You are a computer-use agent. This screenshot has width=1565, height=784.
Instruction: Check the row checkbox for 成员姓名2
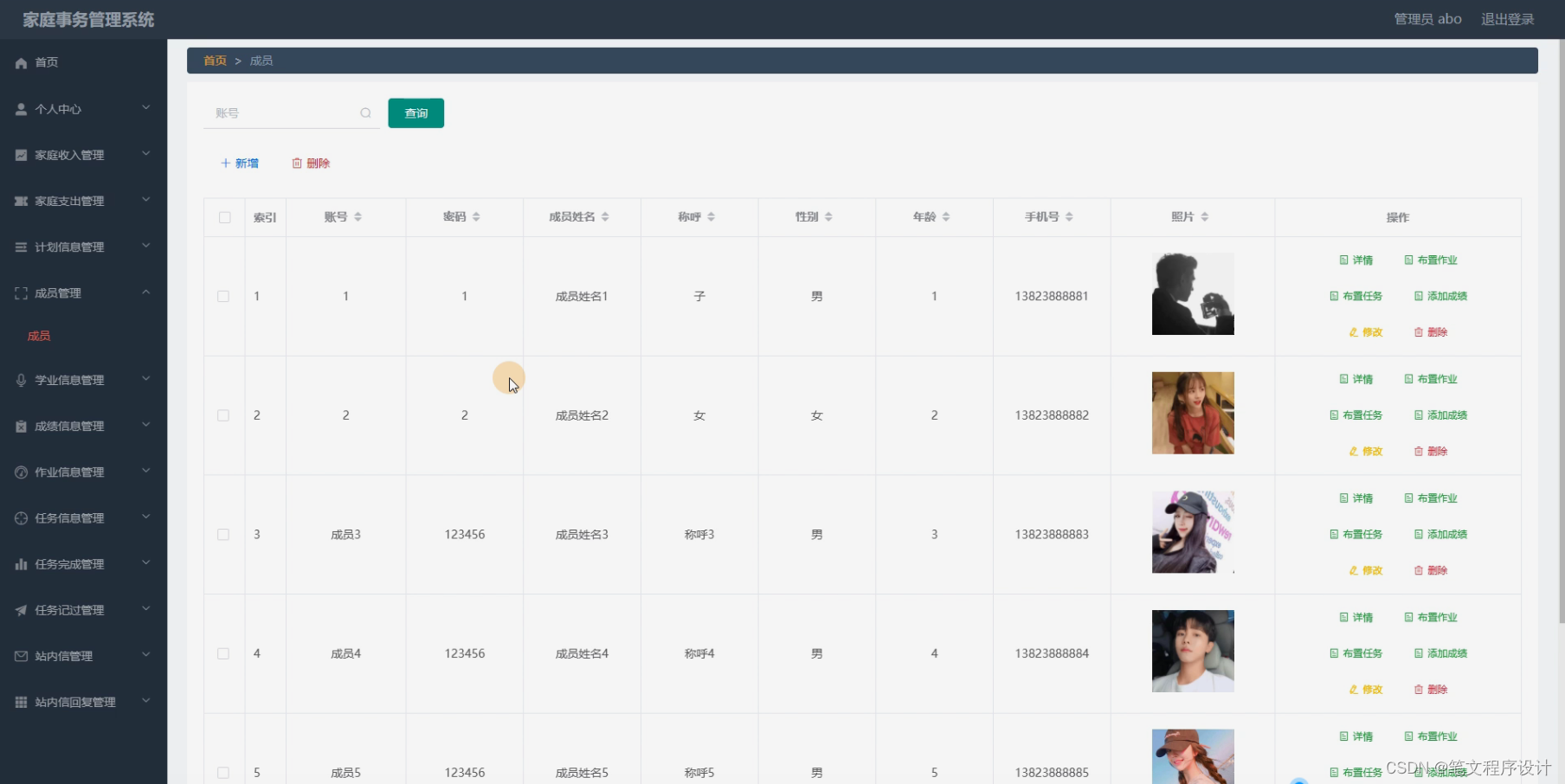pyautogui.click(x=223, y=415)
